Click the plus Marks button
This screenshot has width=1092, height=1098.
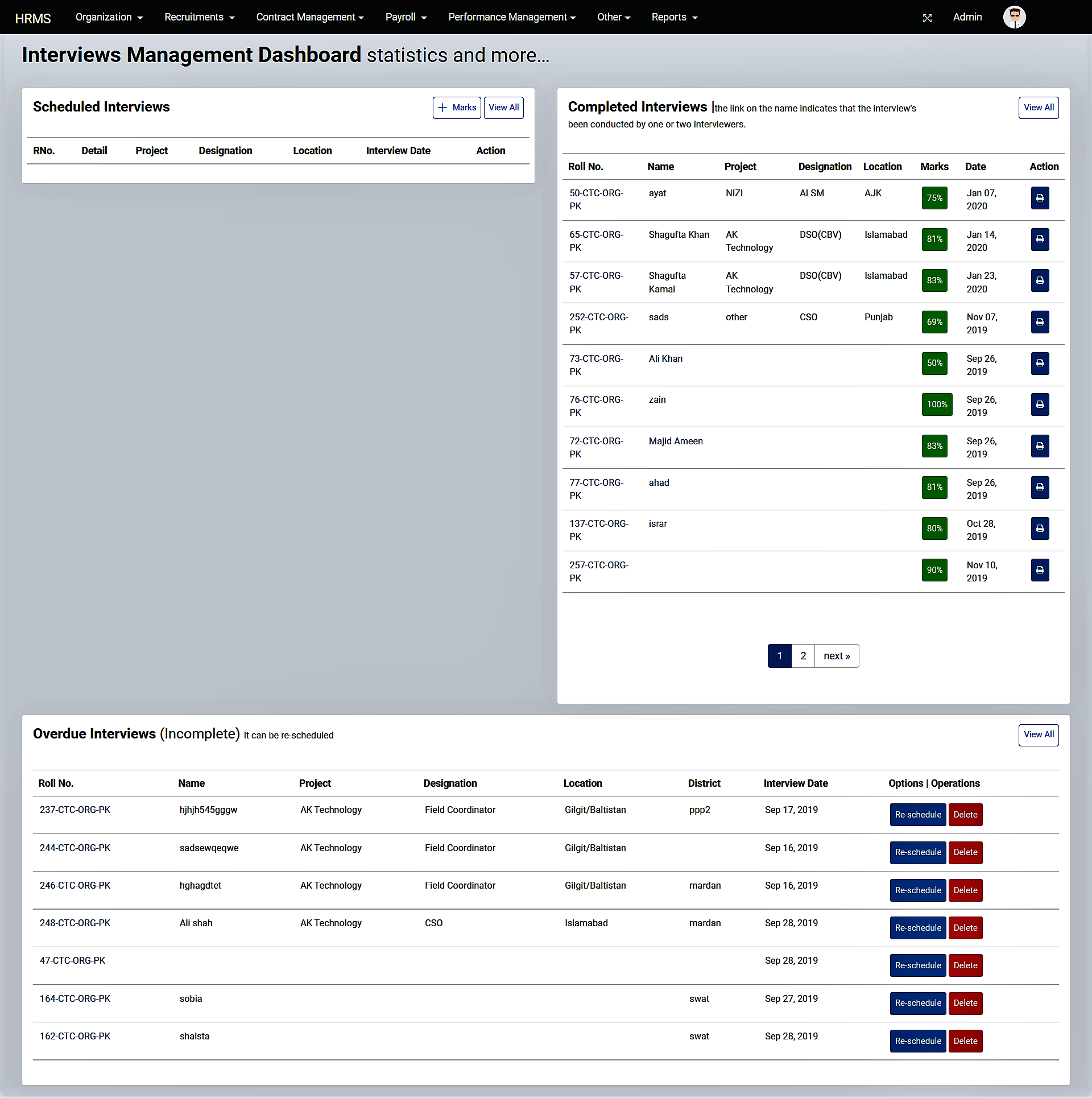(456, 108)
